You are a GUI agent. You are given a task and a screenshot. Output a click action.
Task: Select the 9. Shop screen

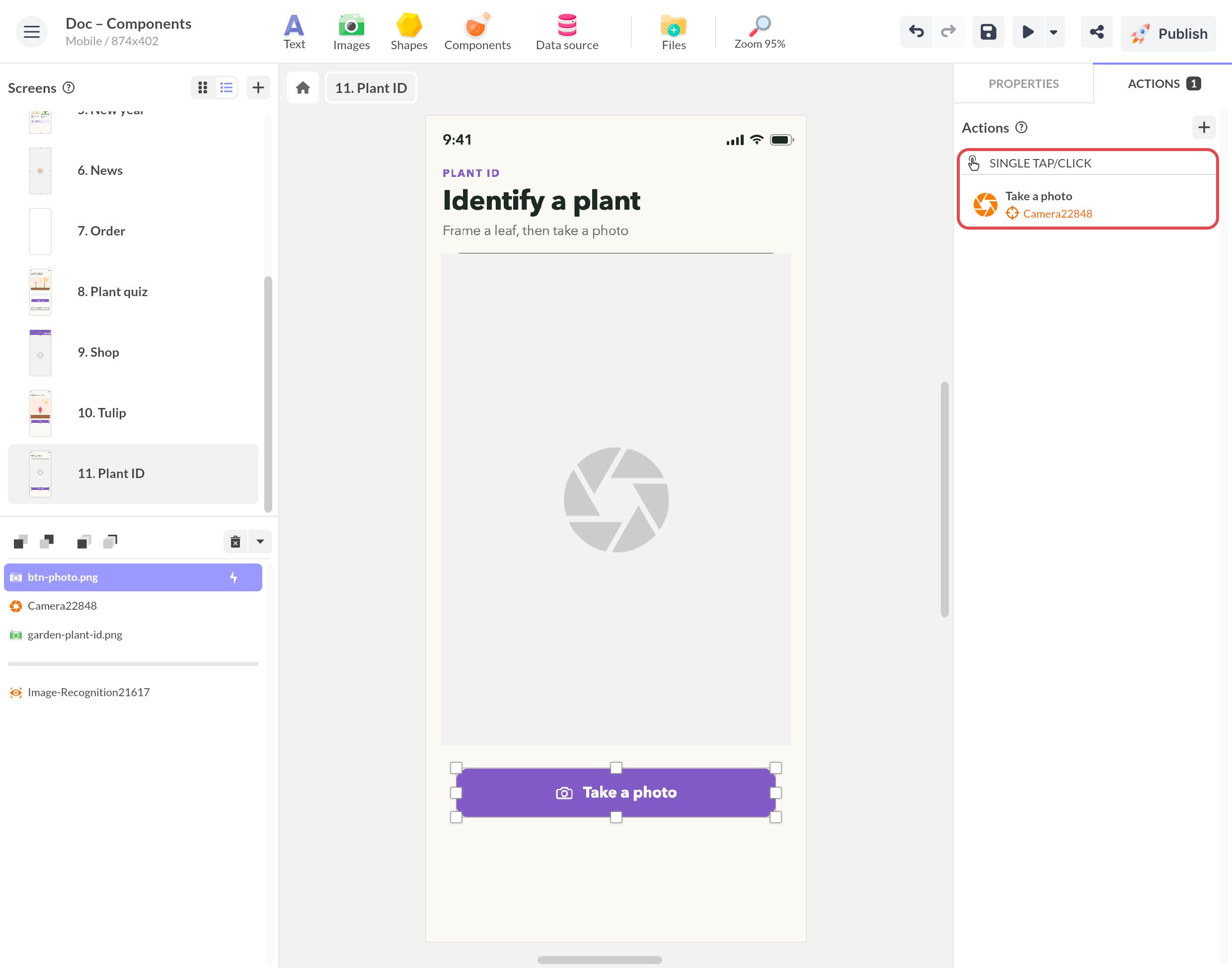click(x=133, y=352)
